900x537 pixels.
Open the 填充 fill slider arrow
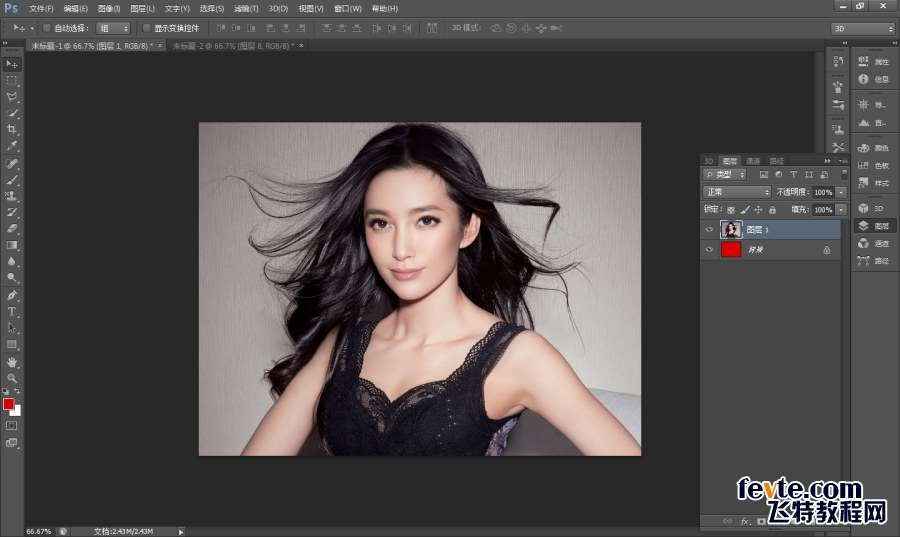point(841,210)
